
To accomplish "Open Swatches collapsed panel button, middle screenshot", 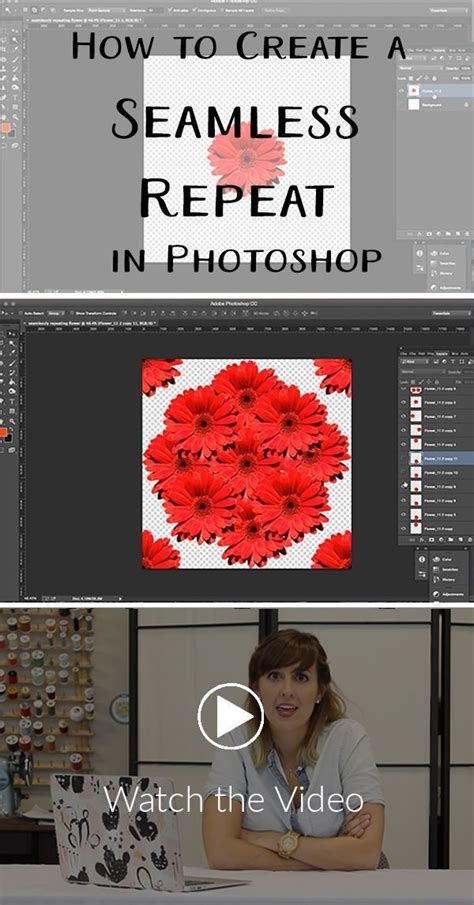I will [x=446, y=570].
